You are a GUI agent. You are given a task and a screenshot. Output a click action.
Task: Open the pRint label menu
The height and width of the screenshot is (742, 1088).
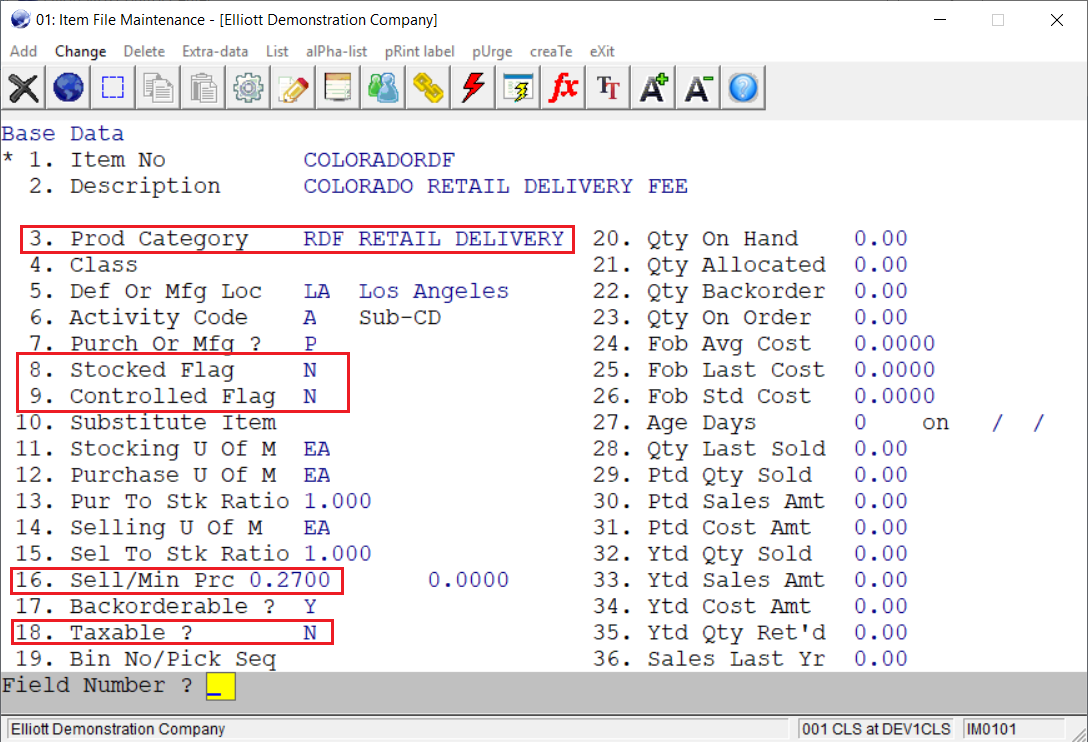click(x=420, y=51)
